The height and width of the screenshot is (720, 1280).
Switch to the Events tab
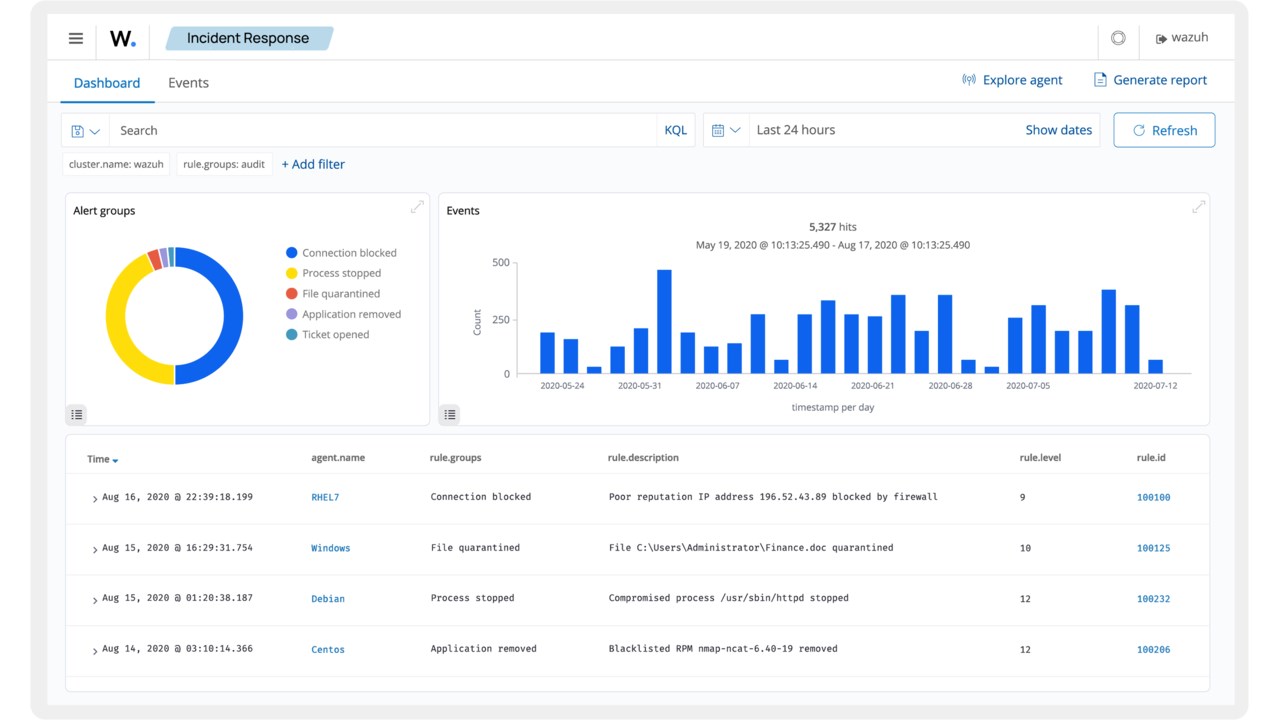[x=188, y=83]
